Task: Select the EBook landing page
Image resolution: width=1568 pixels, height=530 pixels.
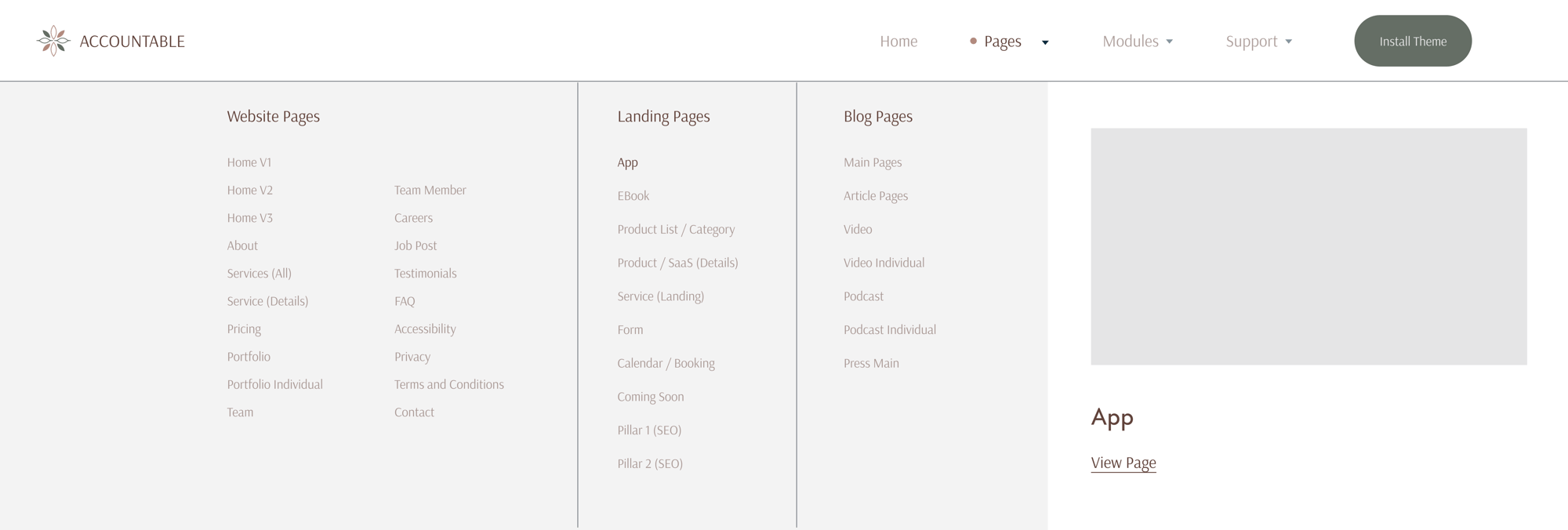Action: (x=633, y=196)
